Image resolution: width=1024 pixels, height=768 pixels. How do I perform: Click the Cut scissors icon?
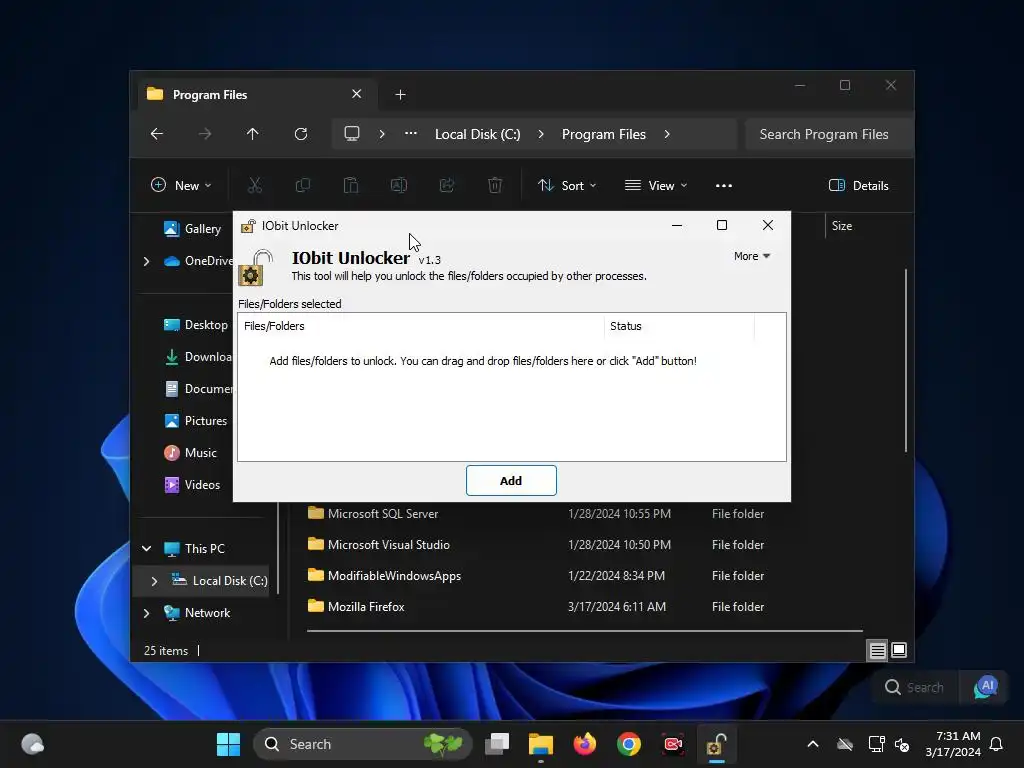coord(255,185)
